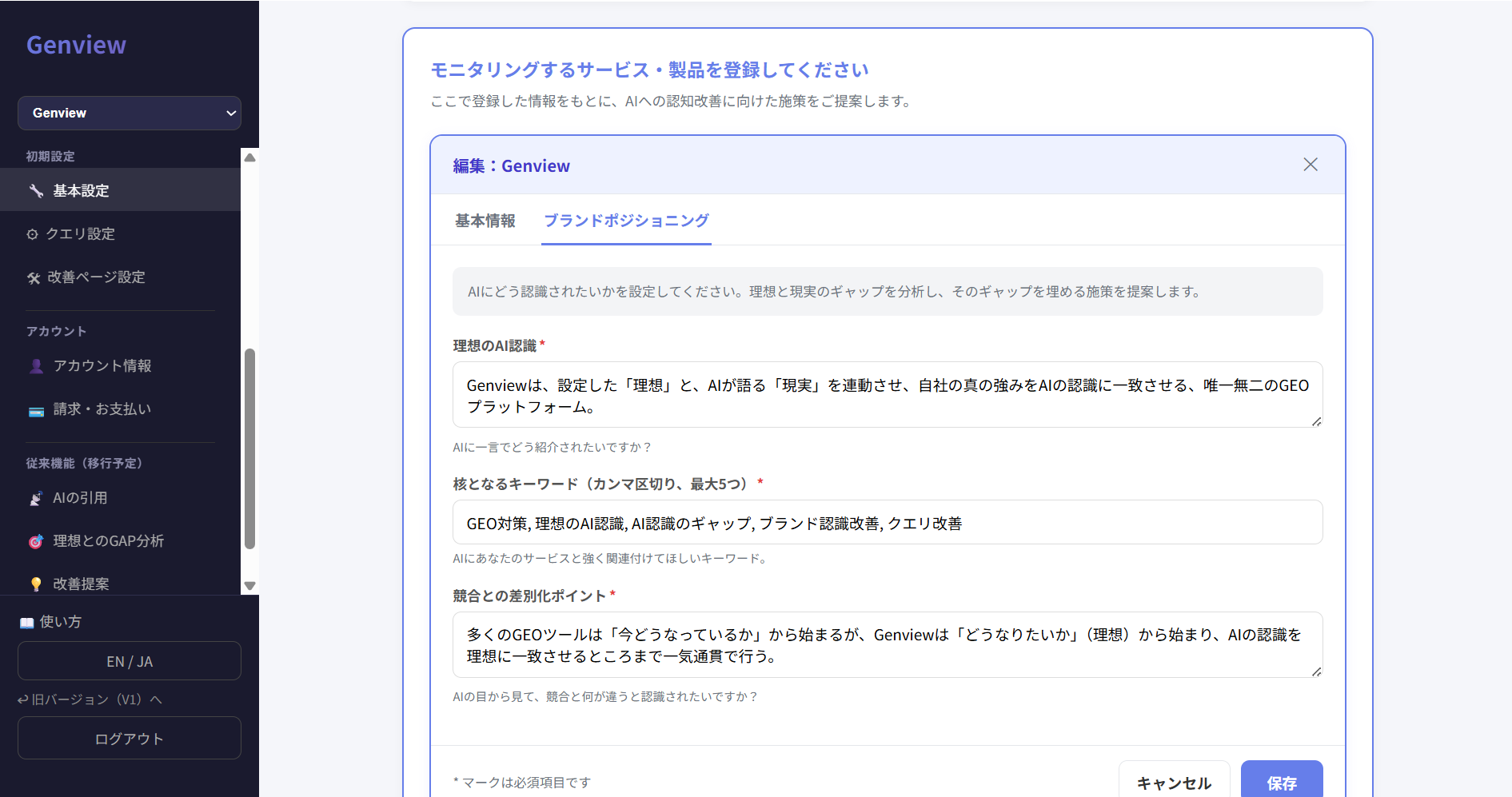
Task: Click the person icon beside アカウント情報
Action: click(x=36, y=366)
